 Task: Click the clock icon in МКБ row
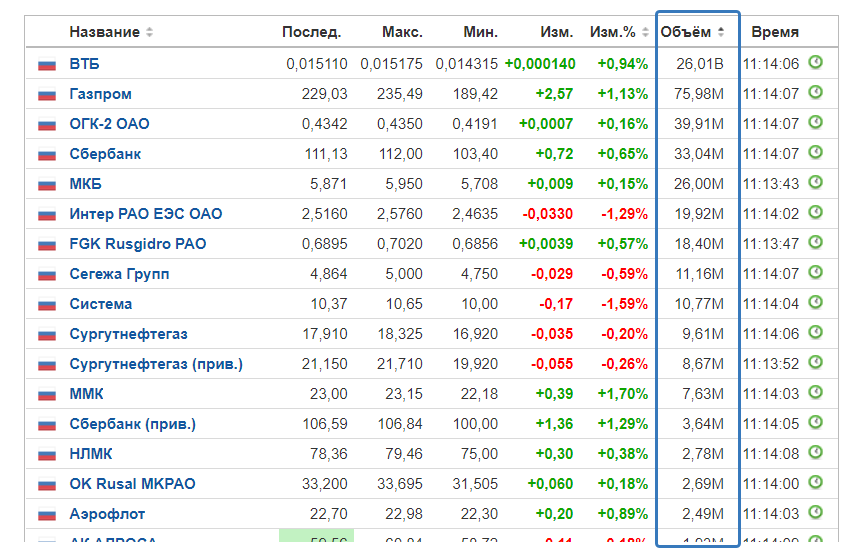click(816, 182)
